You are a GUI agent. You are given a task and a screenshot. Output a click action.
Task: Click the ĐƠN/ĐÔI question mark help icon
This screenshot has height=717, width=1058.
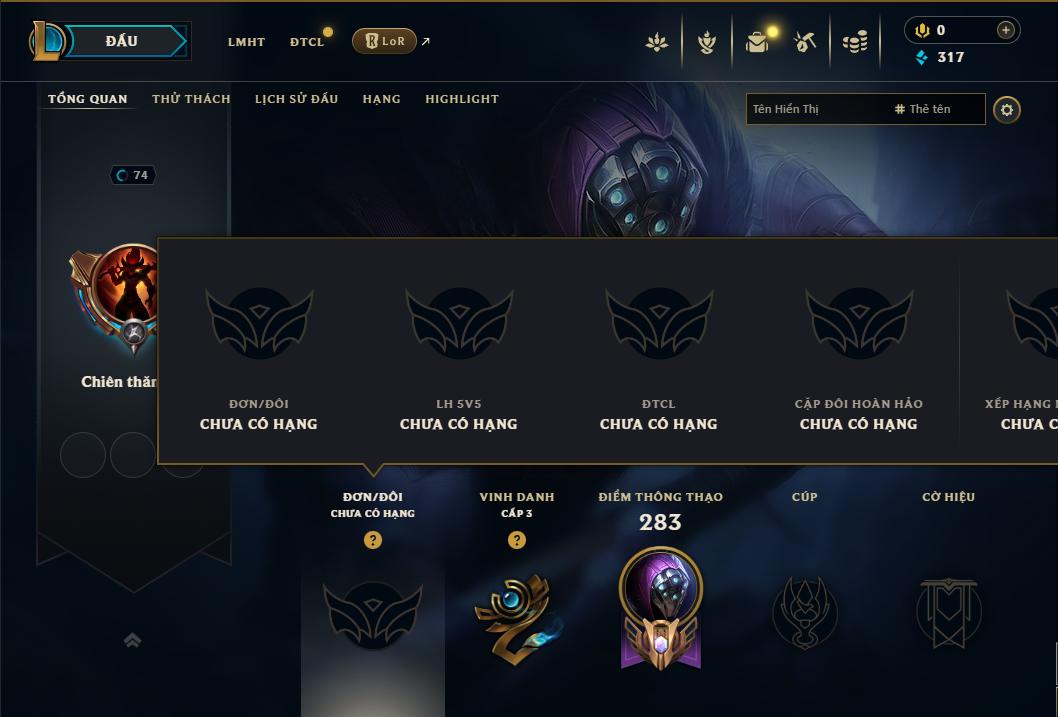pos(372,540)
